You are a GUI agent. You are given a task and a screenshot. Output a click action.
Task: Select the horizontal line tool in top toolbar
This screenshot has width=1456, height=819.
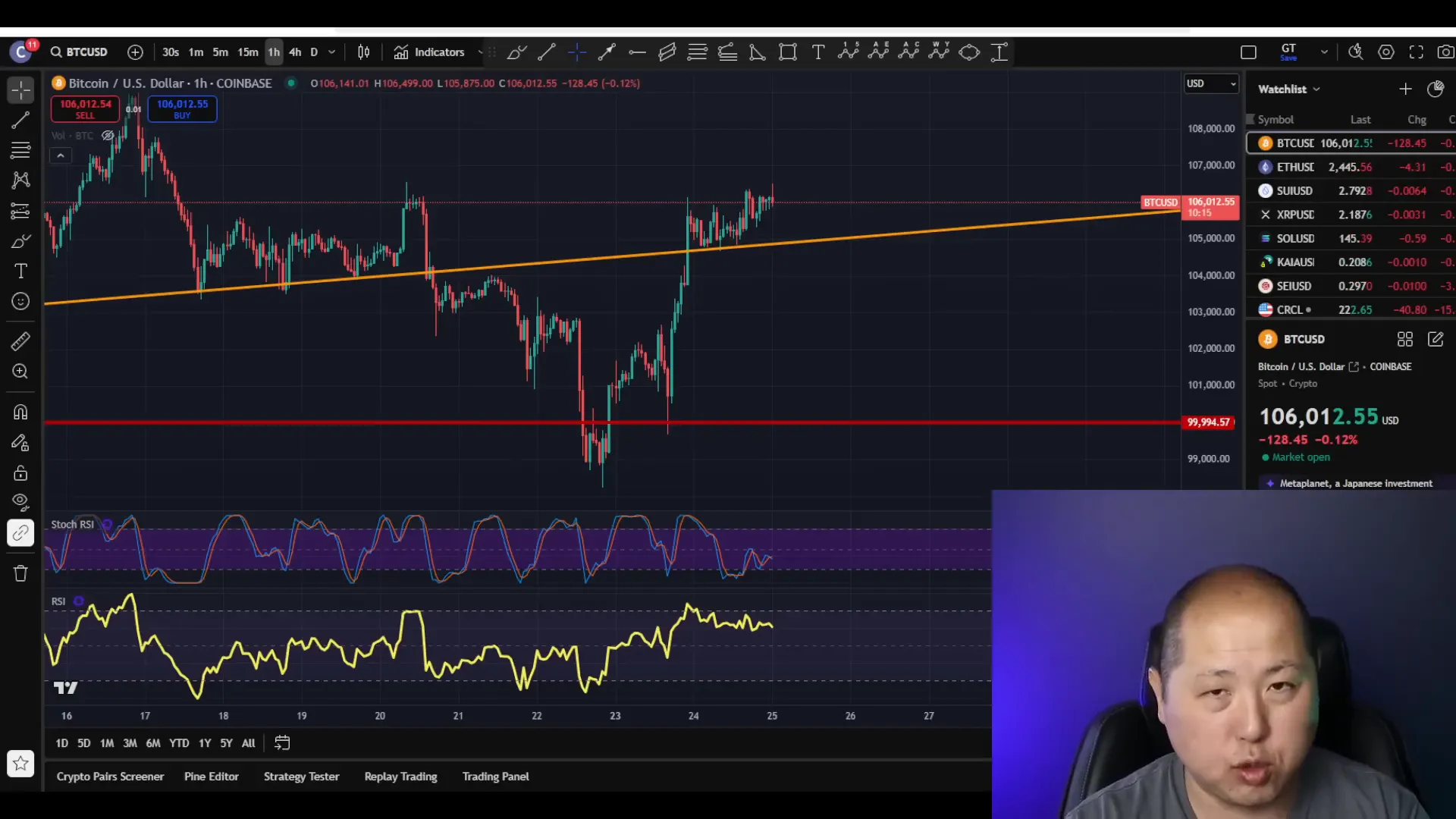coord(637,52)
